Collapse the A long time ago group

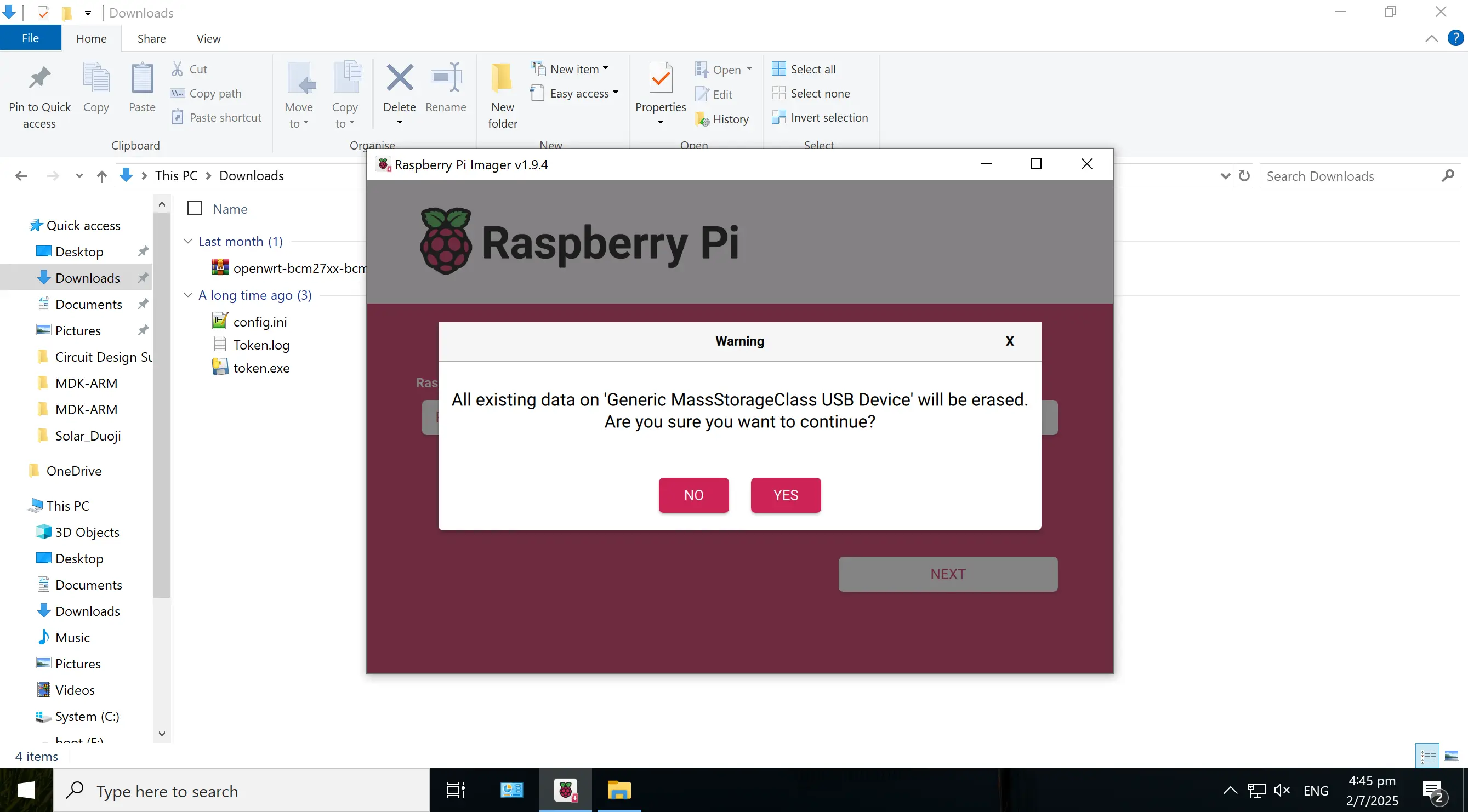pos(188,295)
